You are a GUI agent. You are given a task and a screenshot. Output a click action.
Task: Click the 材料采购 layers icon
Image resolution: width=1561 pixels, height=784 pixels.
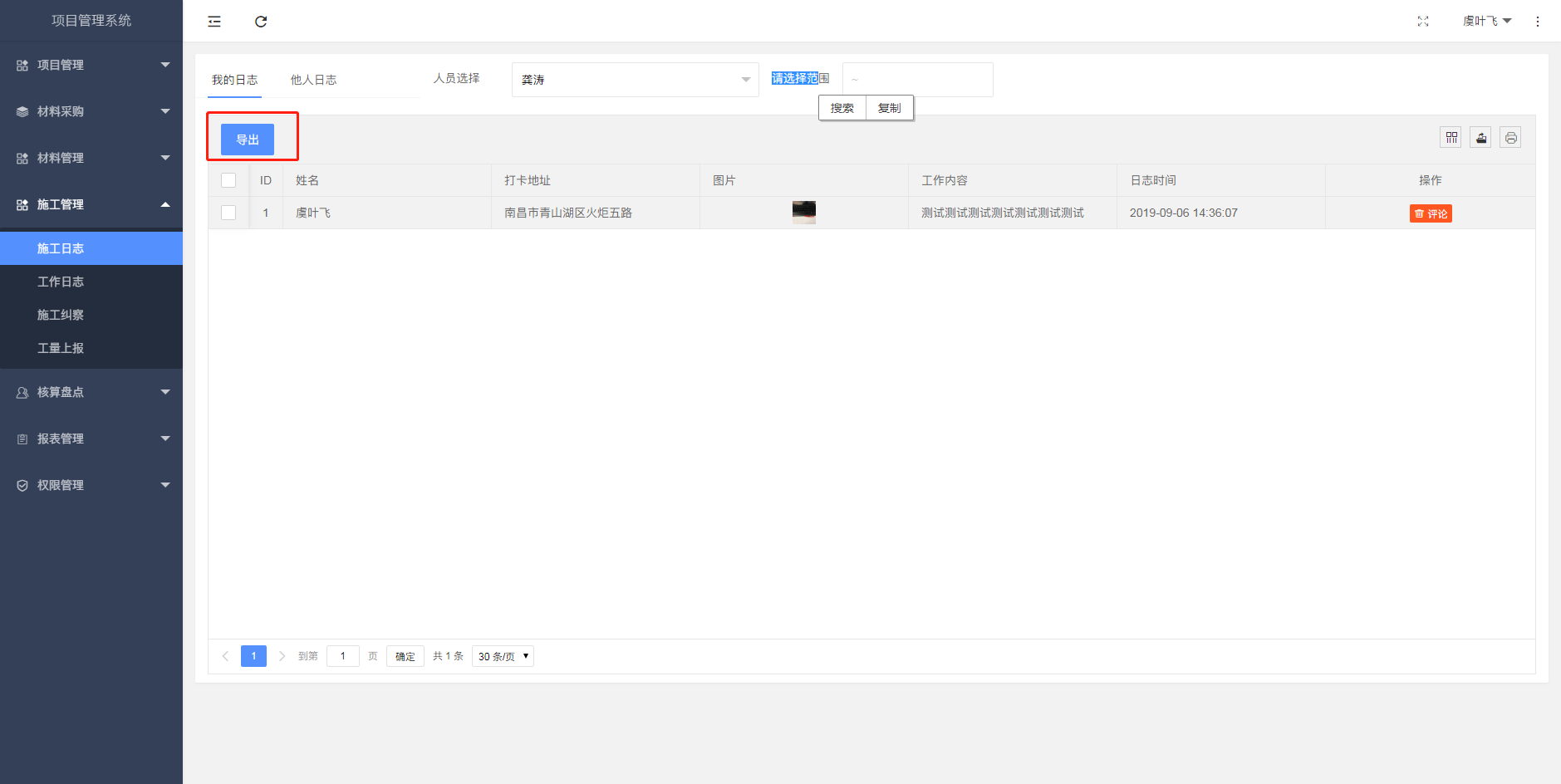coord(22,111)
